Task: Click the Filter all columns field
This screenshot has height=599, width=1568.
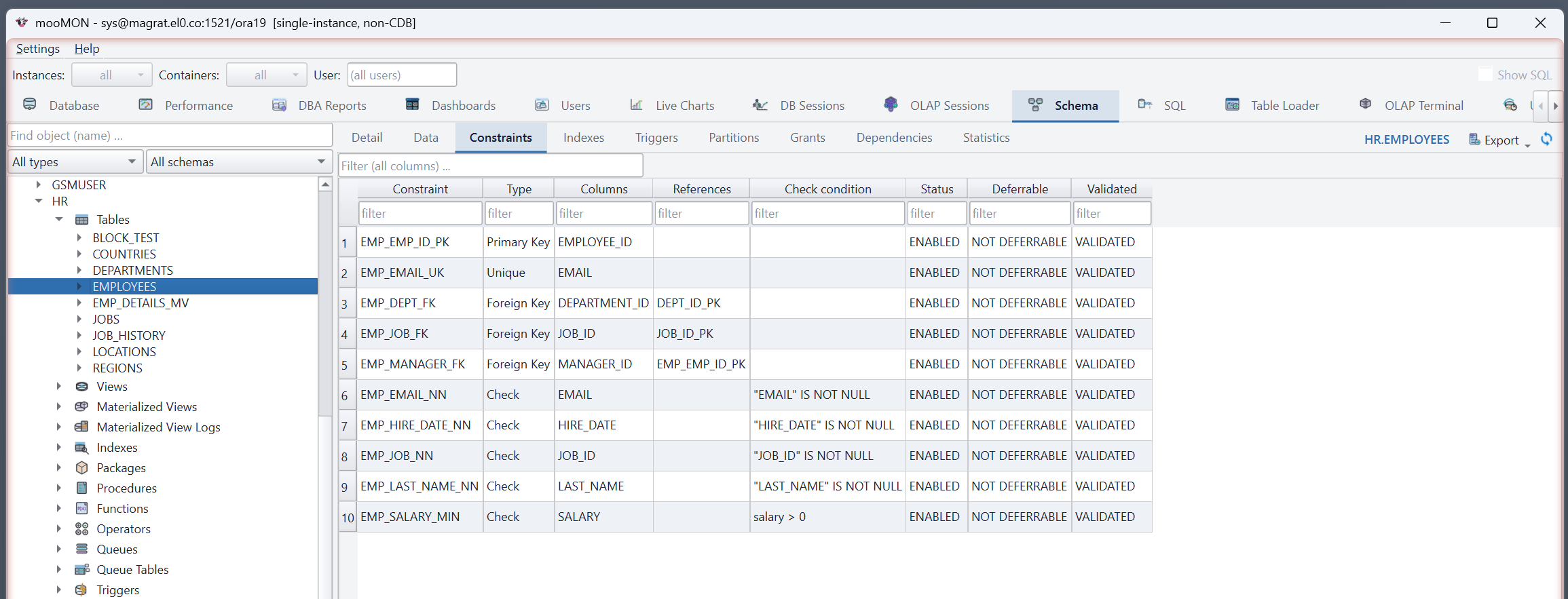Action: point(491,166)
